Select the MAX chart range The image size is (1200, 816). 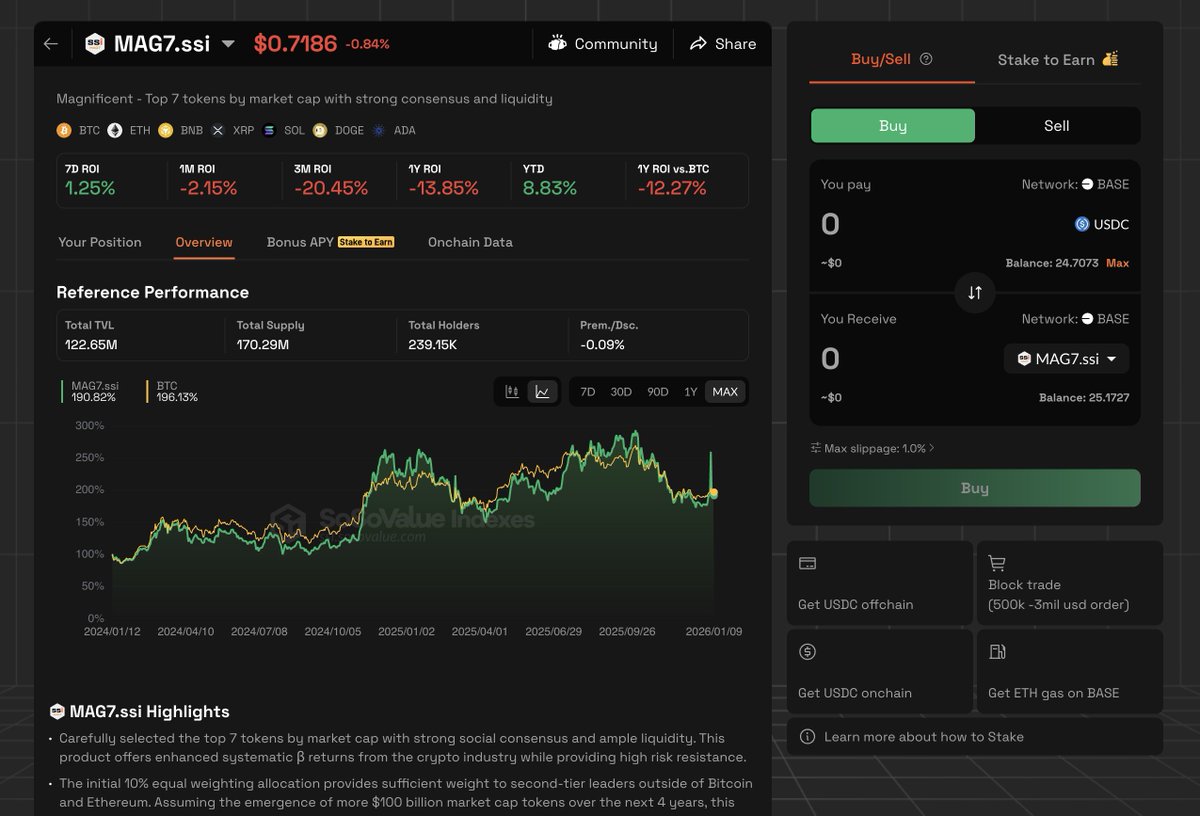pos(725,392)
